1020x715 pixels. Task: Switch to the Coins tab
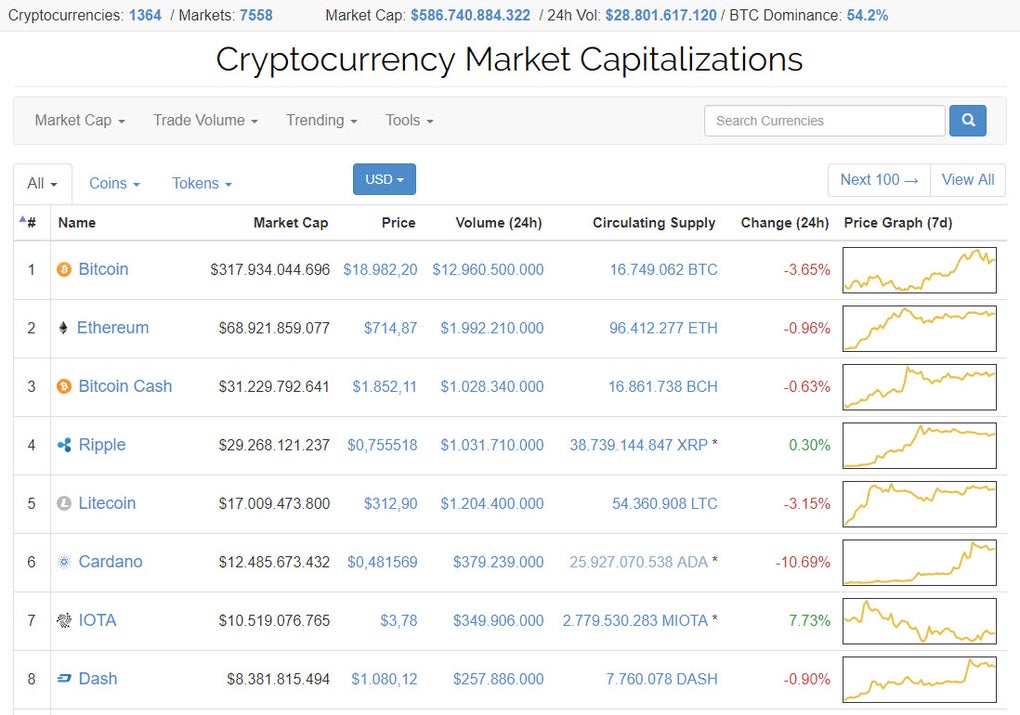pos(114,184)
